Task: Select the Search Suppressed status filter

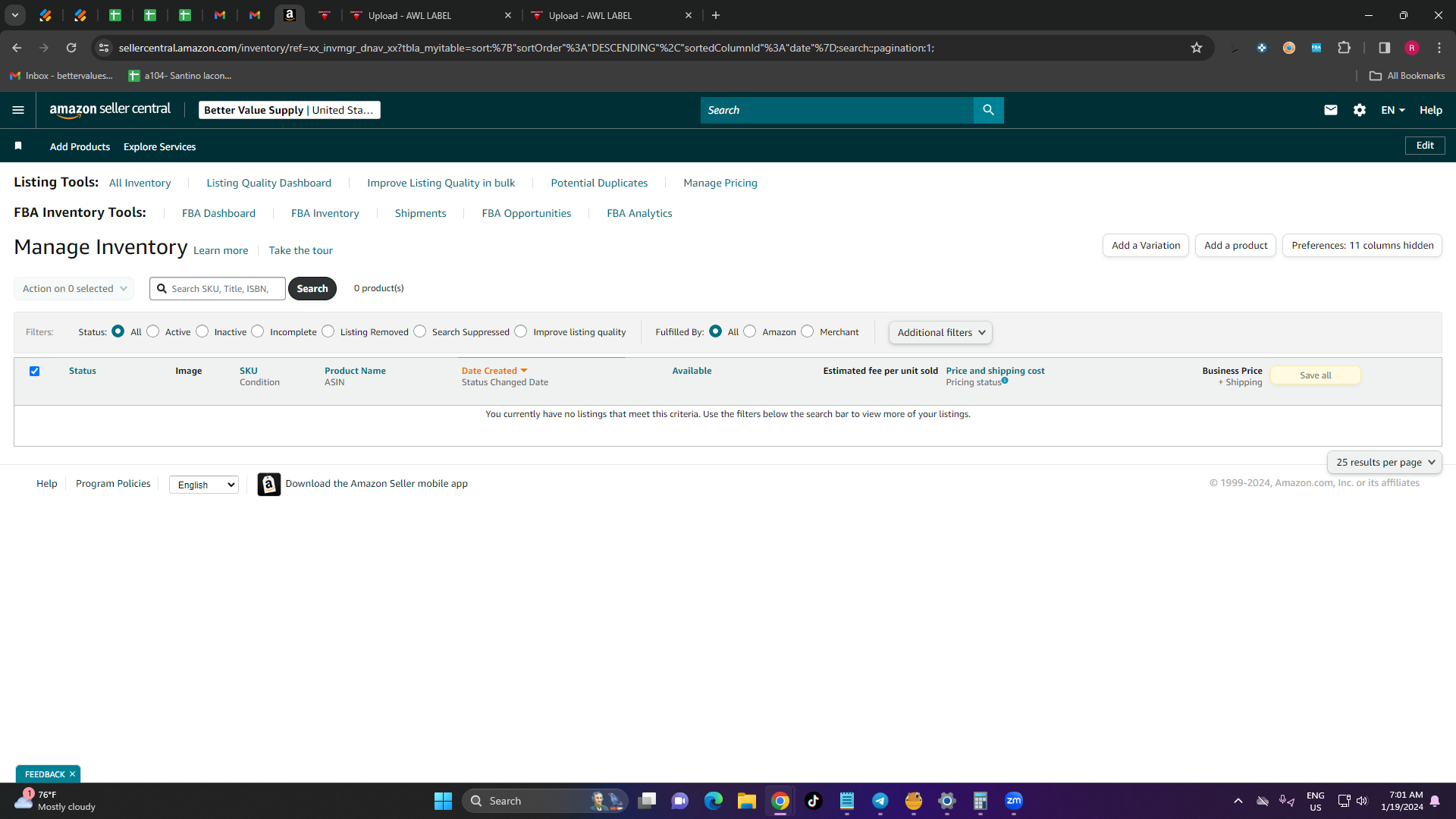Action: 420,331
